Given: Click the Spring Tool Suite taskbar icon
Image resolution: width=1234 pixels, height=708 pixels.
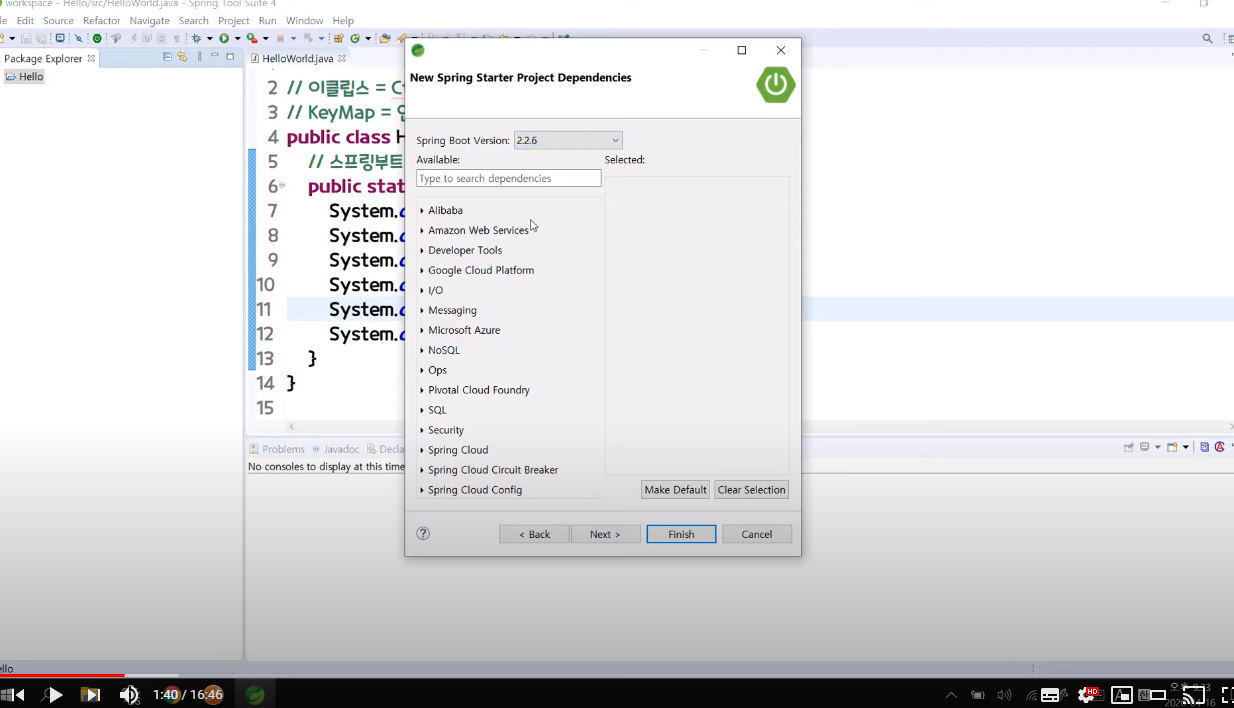Looking at the screenshot, I should (x=255, y=694).
